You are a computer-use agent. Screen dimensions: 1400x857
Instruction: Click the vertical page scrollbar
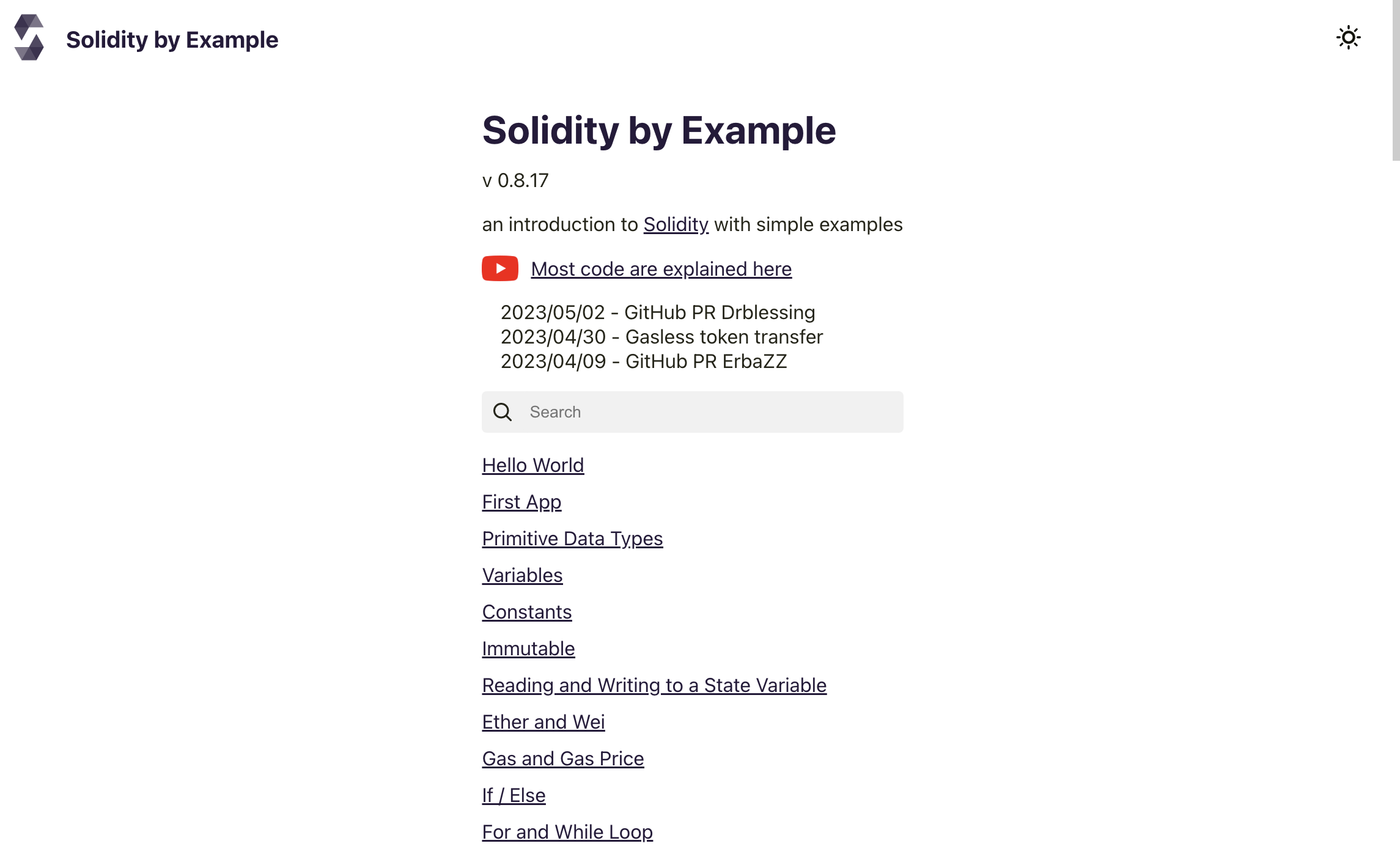point(1396,79)
